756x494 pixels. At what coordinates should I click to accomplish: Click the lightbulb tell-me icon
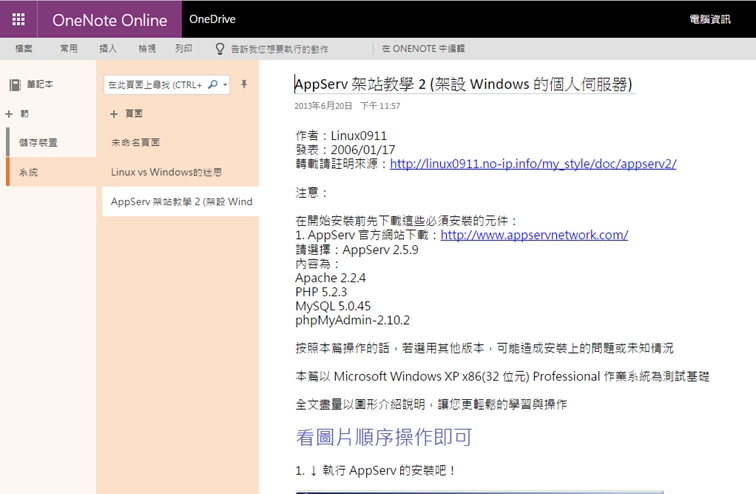[220, 49]
